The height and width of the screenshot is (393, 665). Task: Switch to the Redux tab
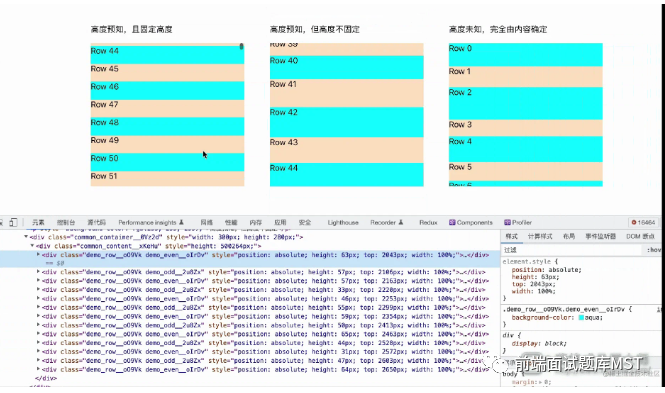coord(428,222)
